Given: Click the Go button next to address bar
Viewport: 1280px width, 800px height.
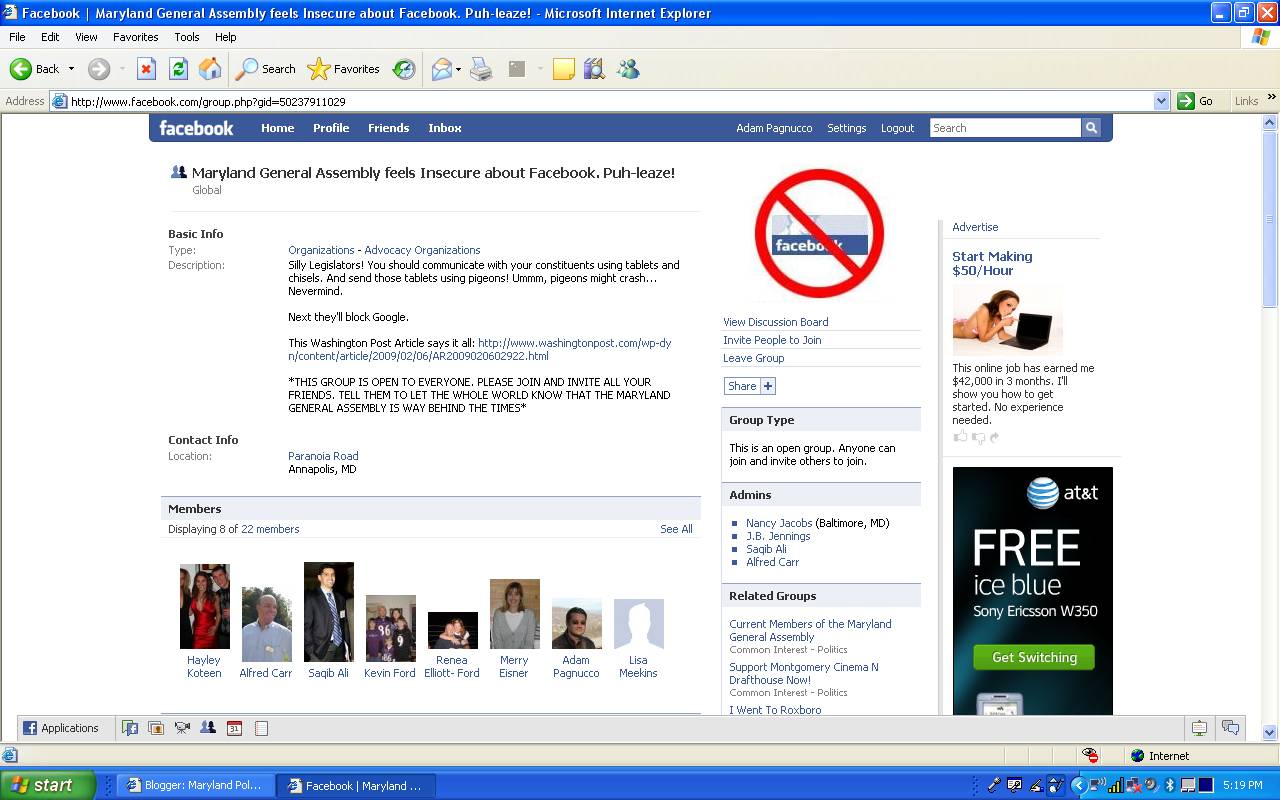Looking at the screenshot, I should 1196,101.
